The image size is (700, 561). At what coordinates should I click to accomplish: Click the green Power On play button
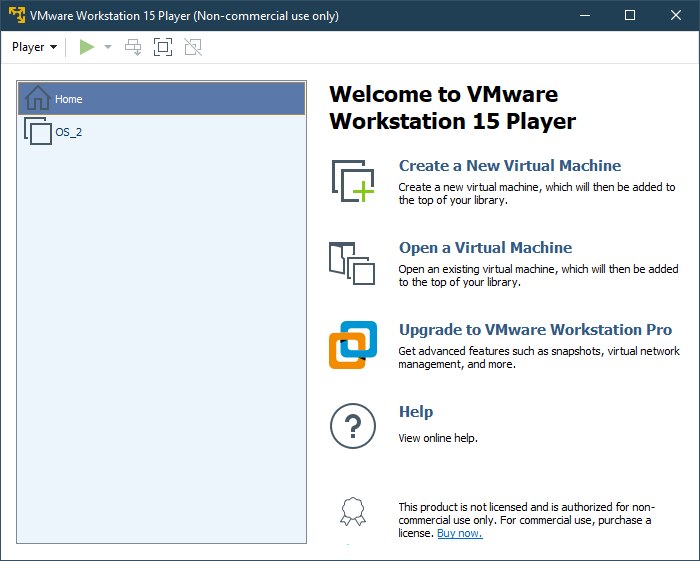click(x=87, y=47)
